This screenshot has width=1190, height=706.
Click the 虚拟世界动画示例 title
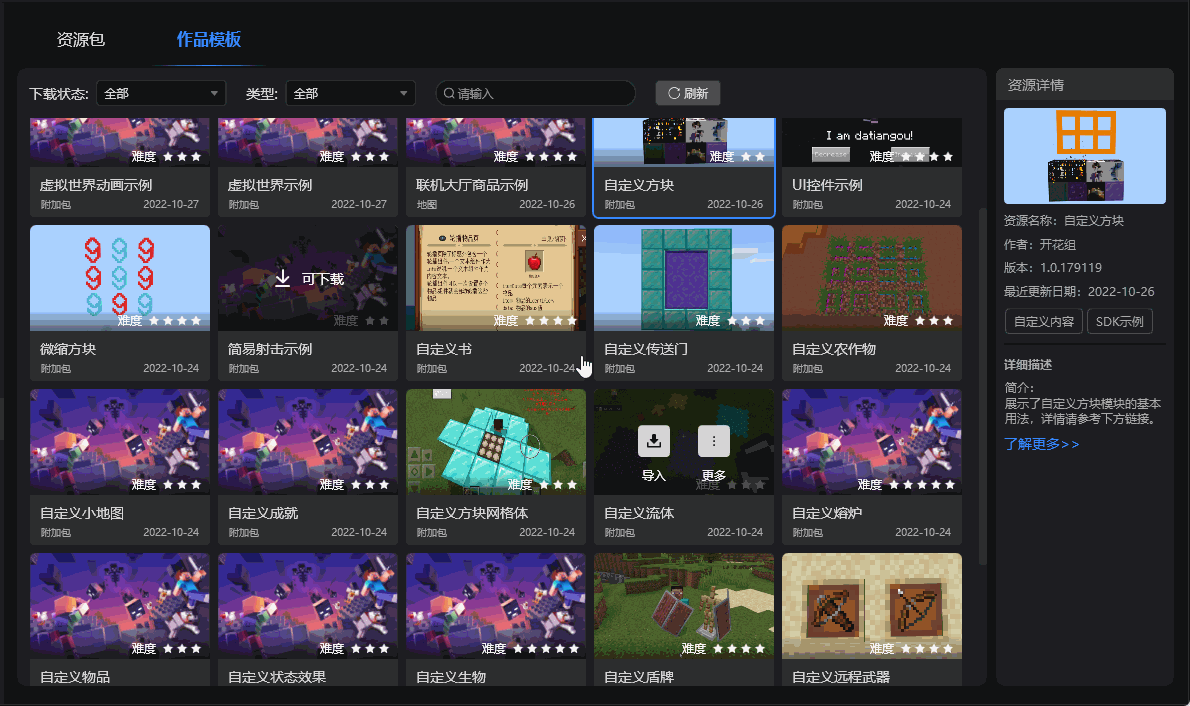coord(96,185)
